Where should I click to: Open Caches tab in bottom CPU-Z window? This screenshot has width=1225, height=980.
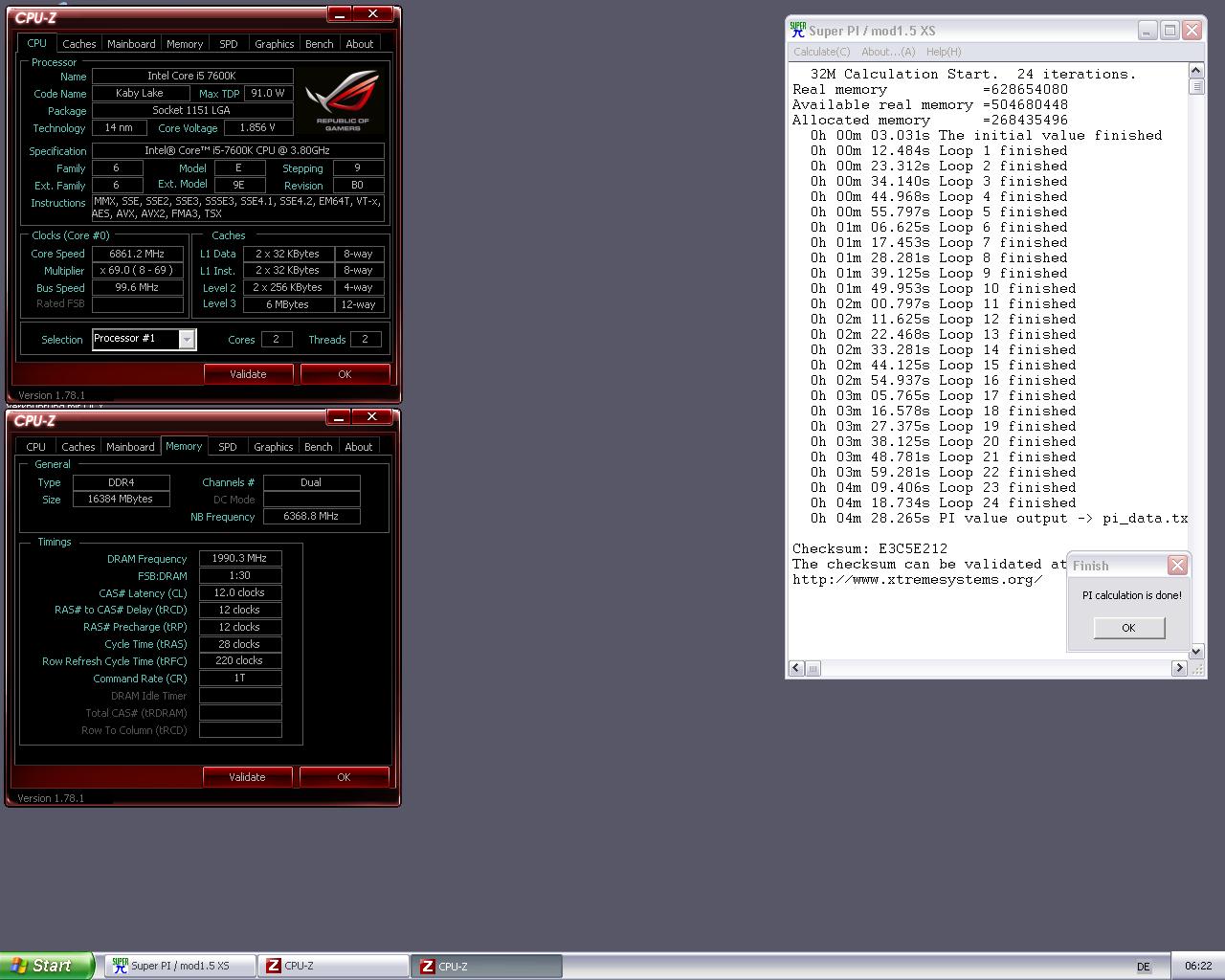(78, 447)
